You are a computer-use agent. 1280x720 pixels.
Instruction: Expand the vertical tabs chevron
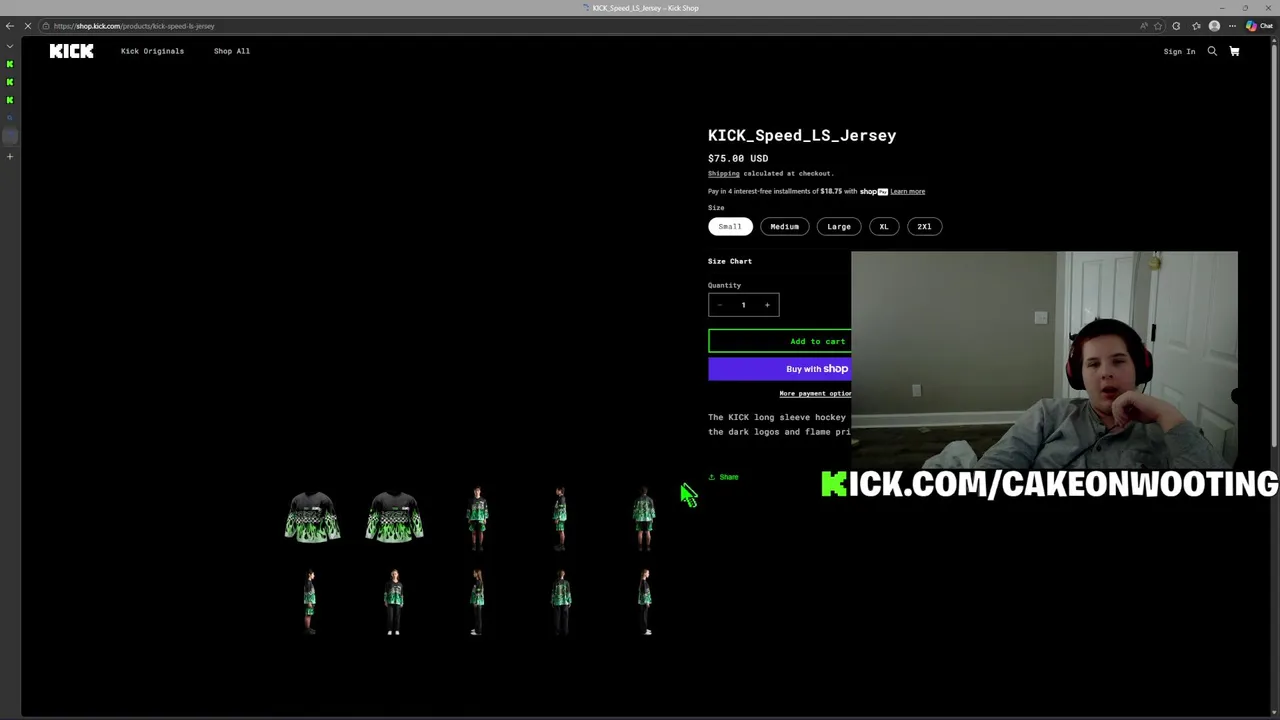10,46
